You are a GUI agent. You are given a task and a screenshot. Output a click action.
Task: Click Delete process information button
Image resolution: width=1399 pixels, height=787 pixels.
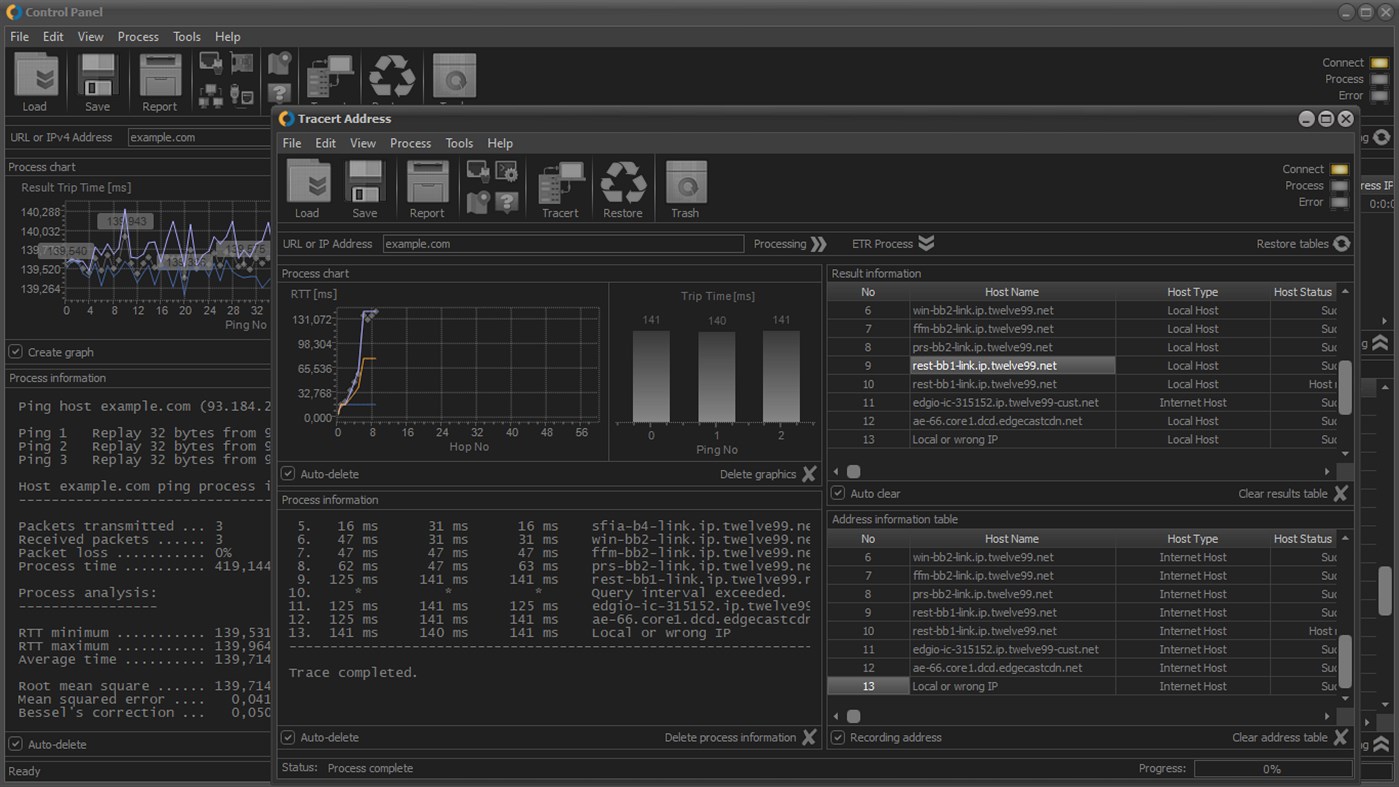(809, 737)
